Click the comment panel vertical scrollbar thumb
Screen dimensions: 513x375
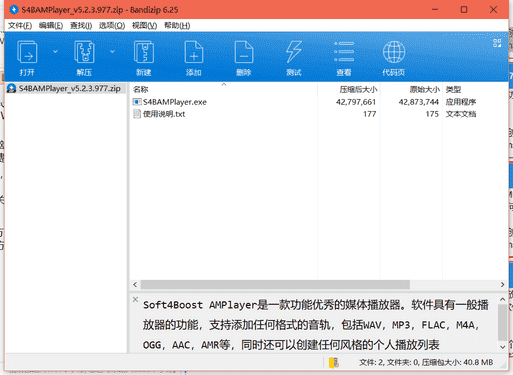point(502,322)
